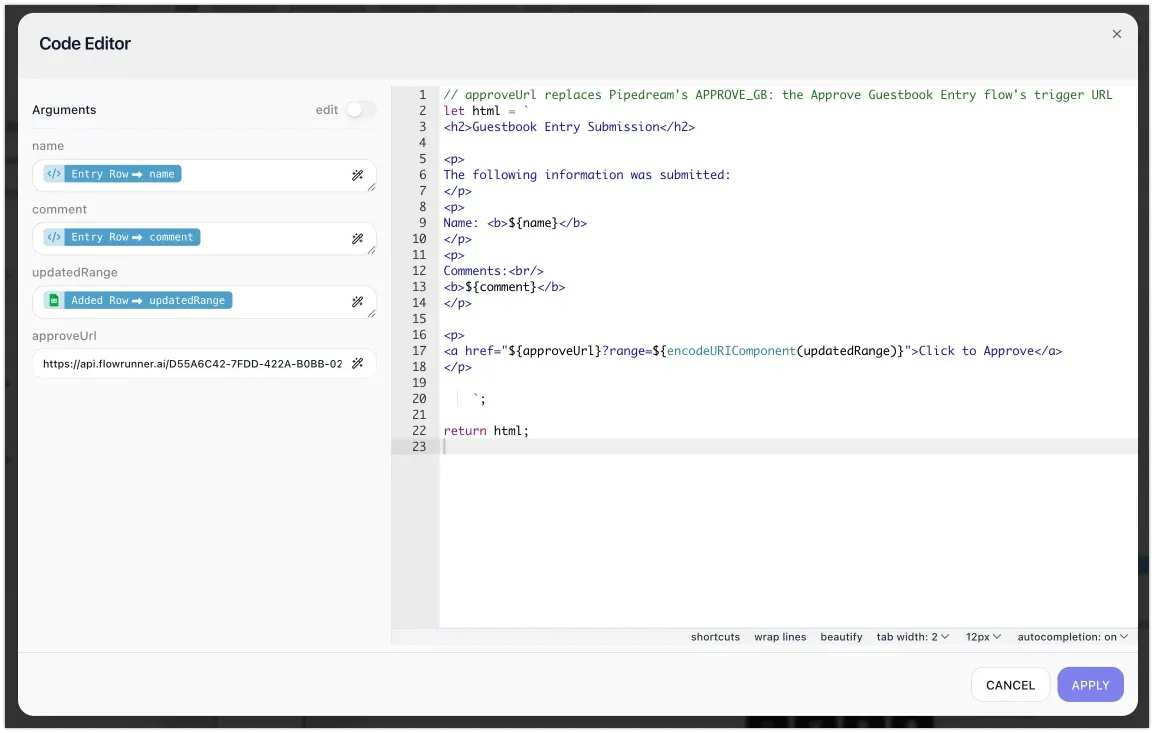
Task: Click the 'return html;' code line
Action: pos(486,431)
